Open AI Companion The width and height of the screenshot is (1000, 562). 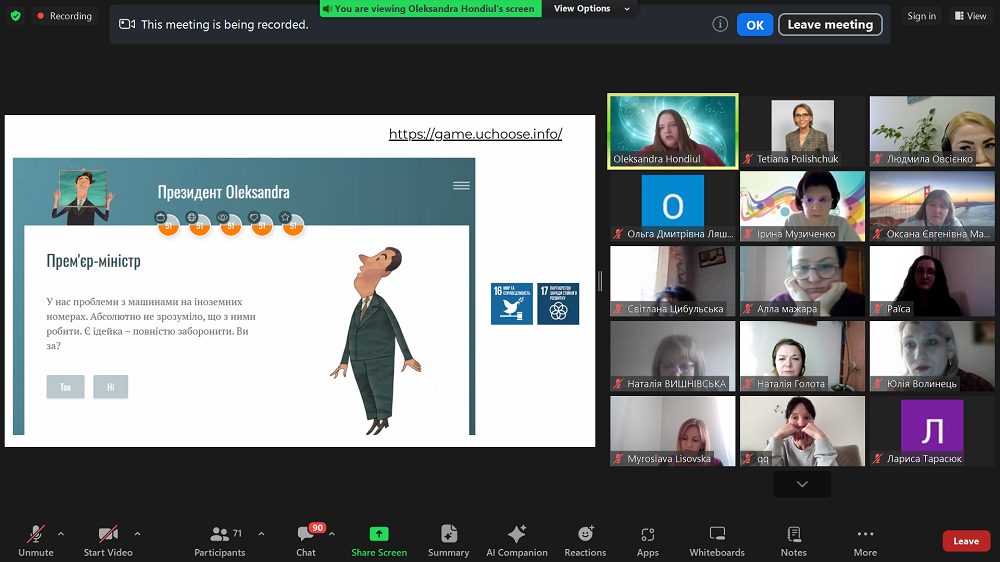tap(516, 540)
